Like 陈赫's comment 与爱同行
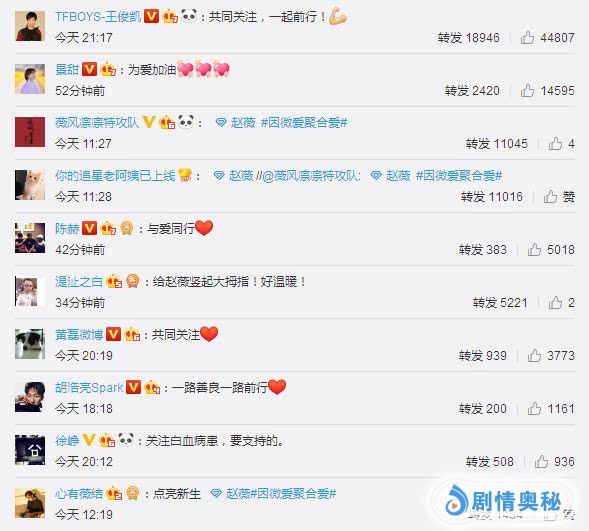Screen dimensions: 589x531 point(534,250)
